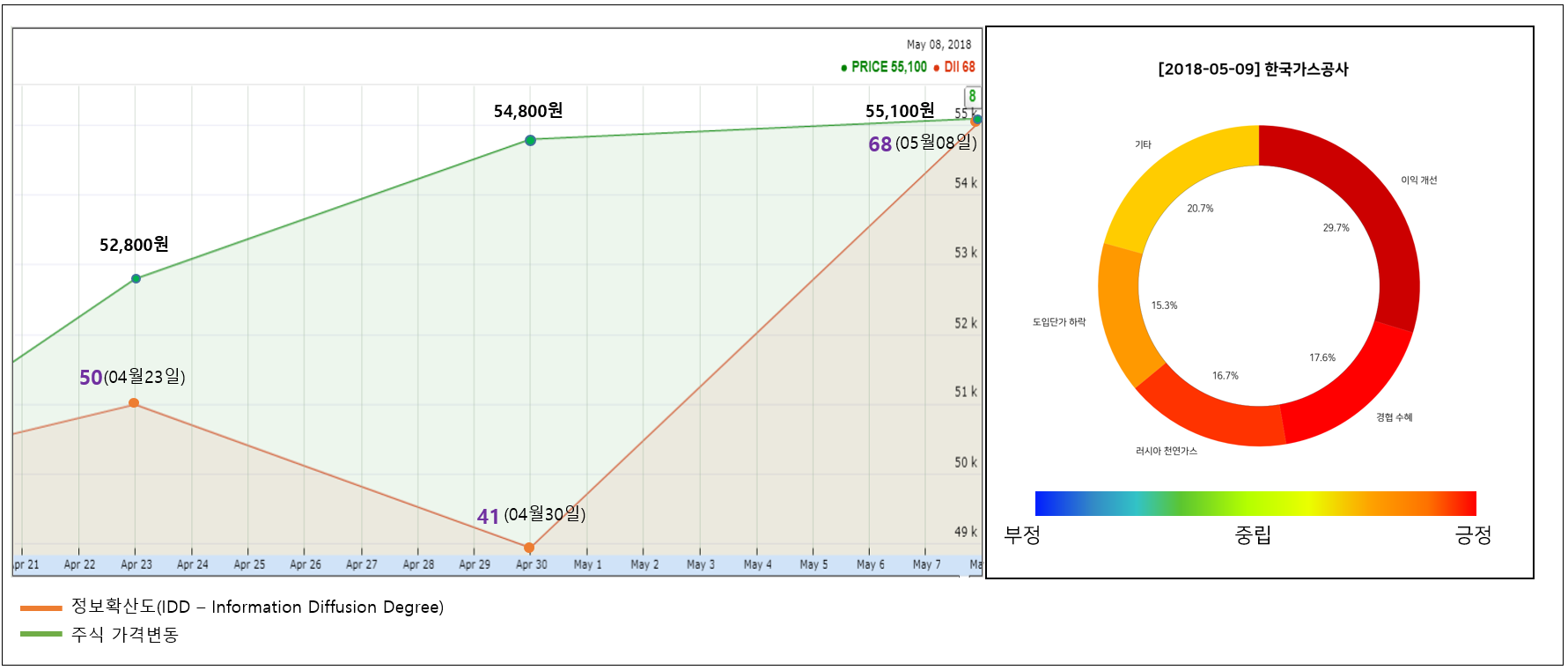Click the 기타 category label
This screenshot has width=1568, height=670.
1143,144
